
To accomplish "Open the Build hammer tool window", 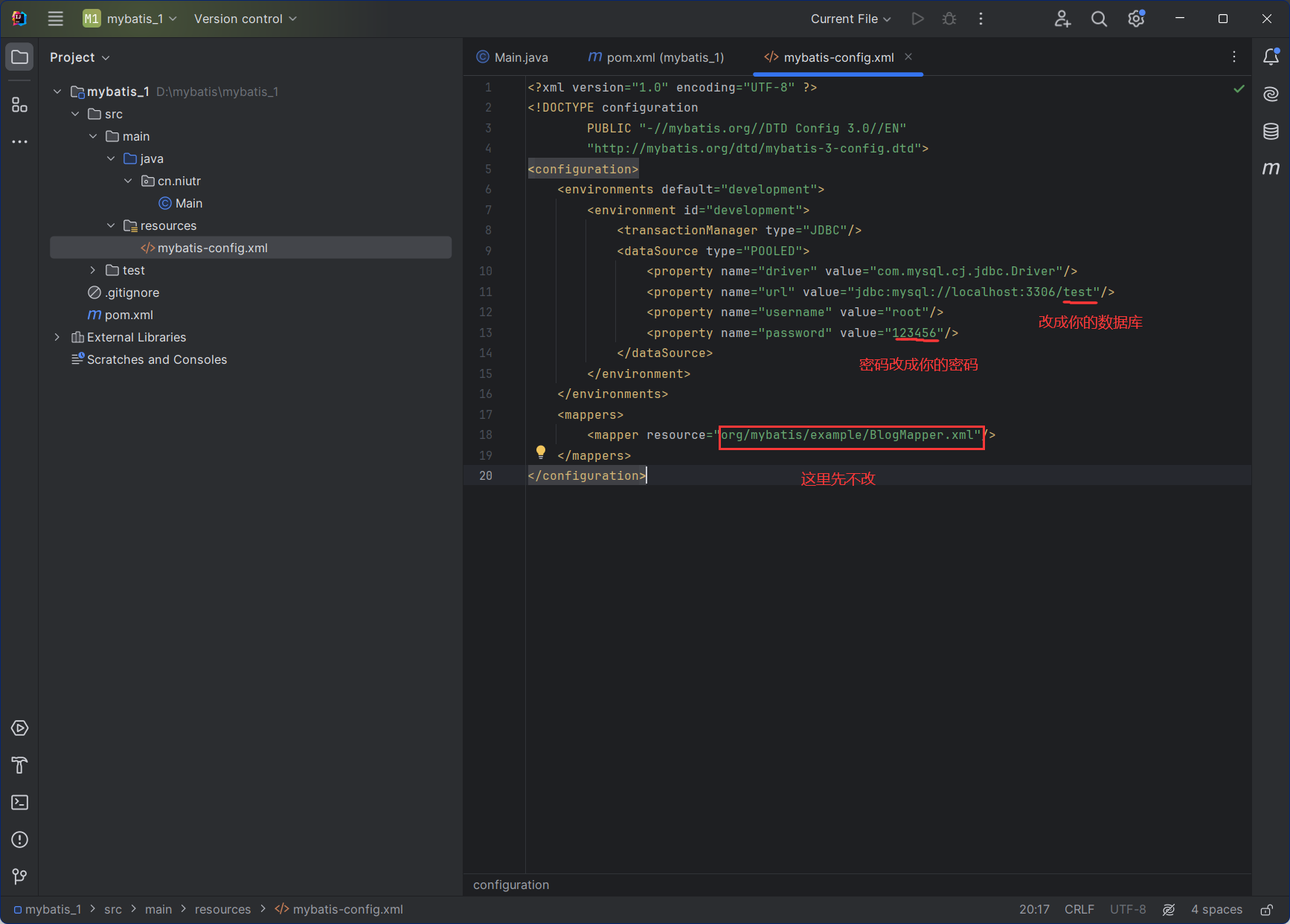I will (20, 765).
